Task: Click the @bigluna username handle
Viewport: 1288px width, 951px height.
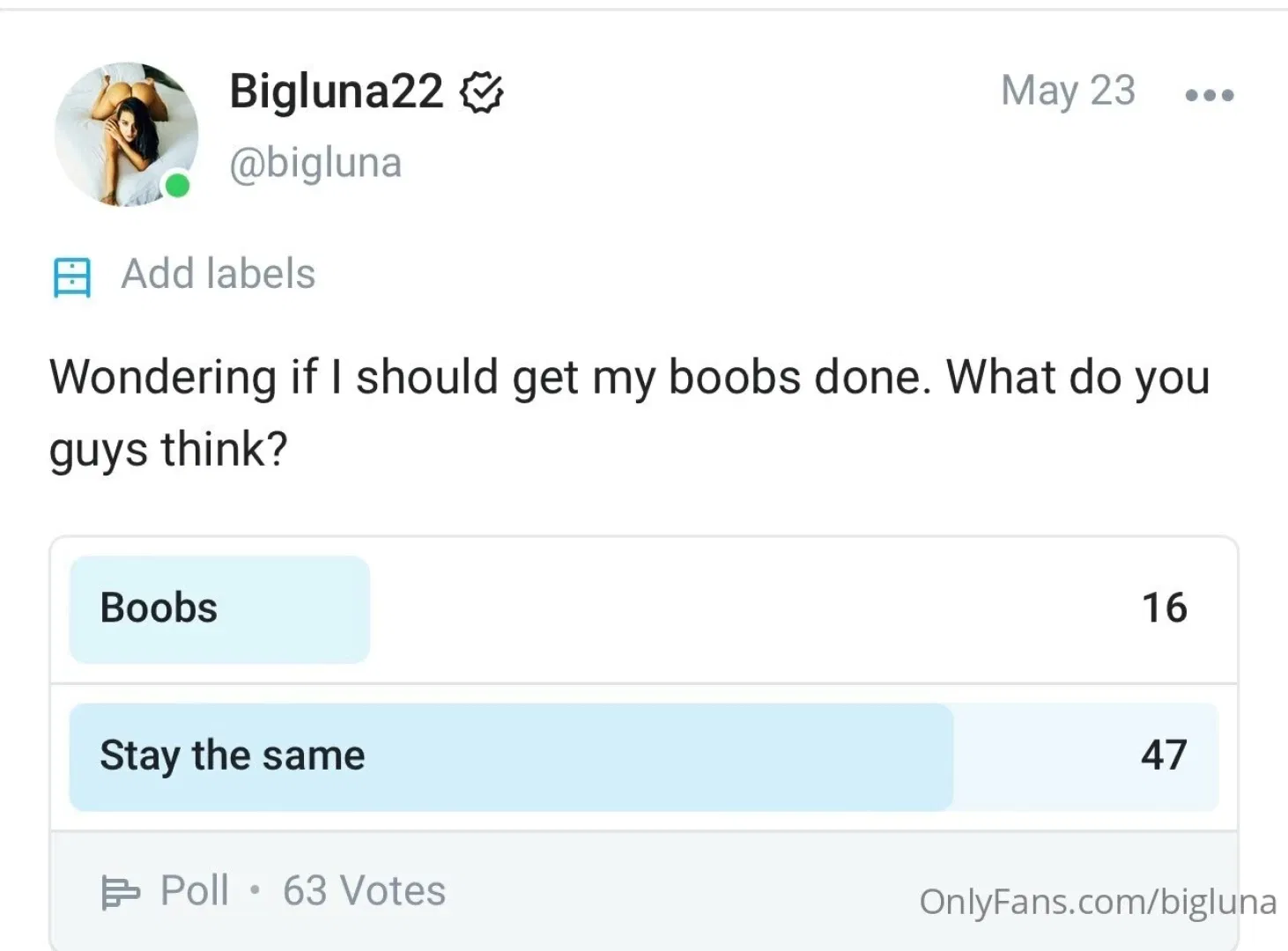Action: (315, 163)
